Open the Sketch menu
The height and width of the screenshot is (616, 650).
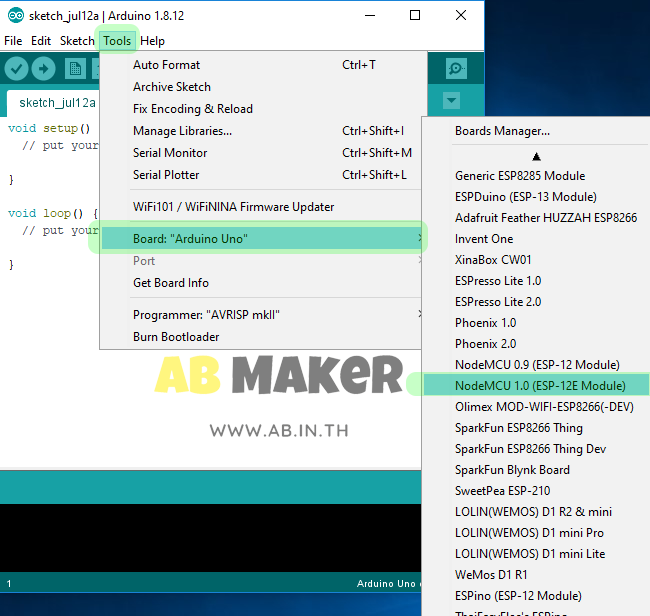click(77, 41)
